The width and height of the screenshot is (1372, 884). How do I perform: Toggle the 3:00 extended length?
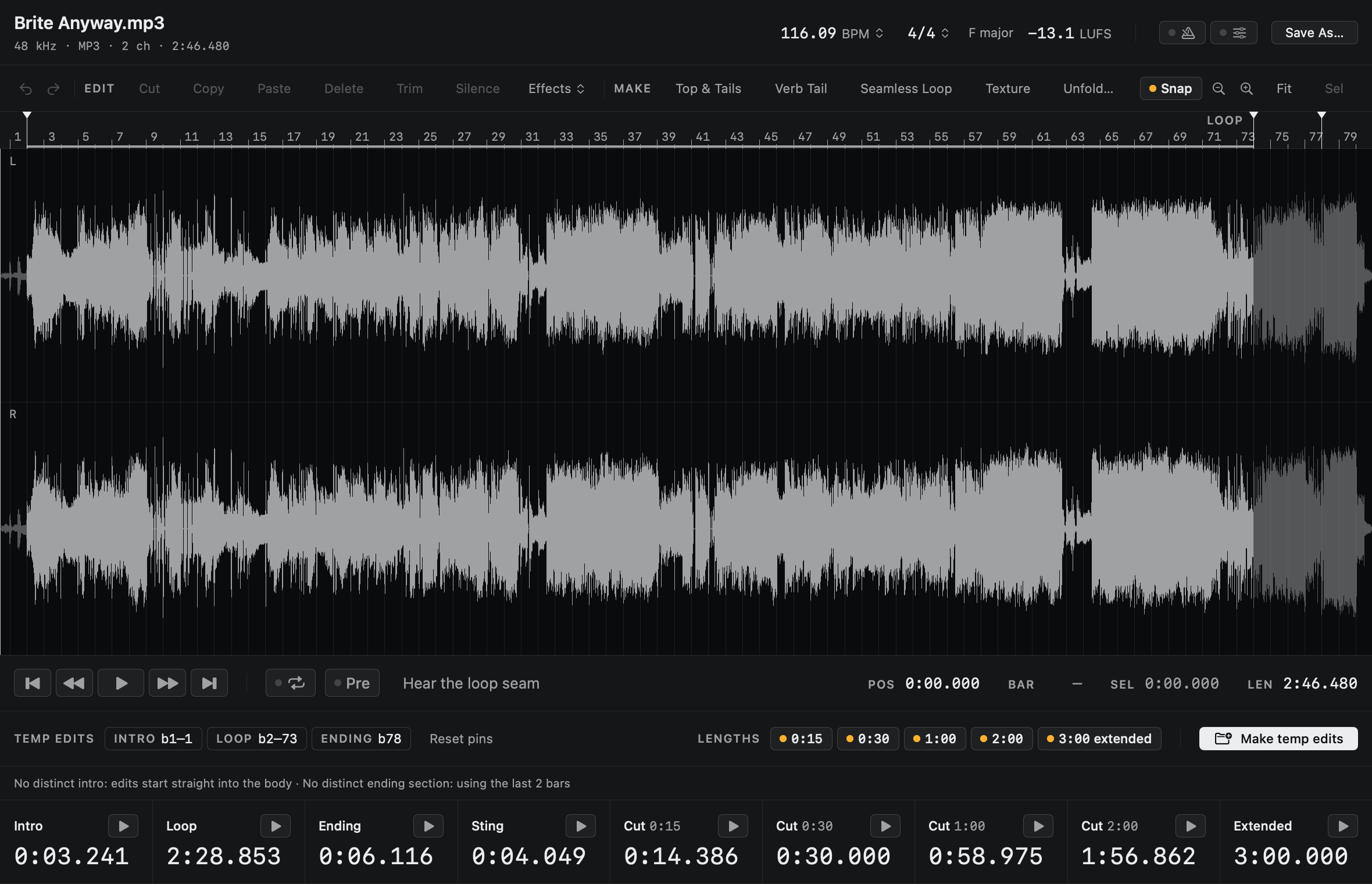[1099, 739]
